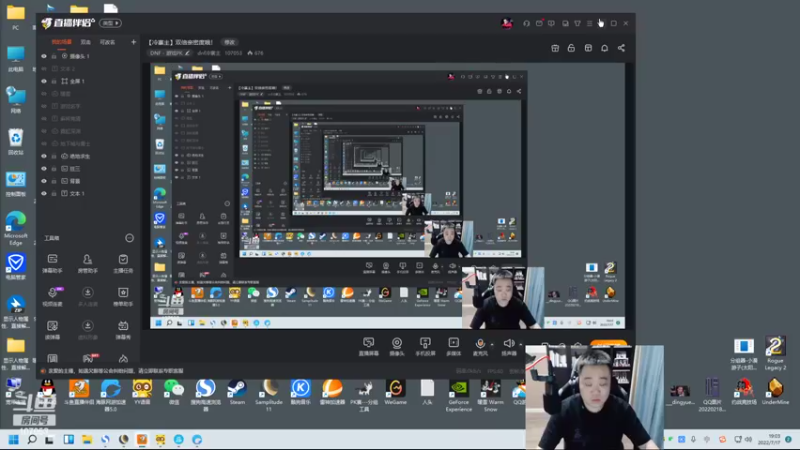Viewport: 800px width, 450px height.
Task: Open WeGame shortcut on the desktop
Action: coord(395,392)
